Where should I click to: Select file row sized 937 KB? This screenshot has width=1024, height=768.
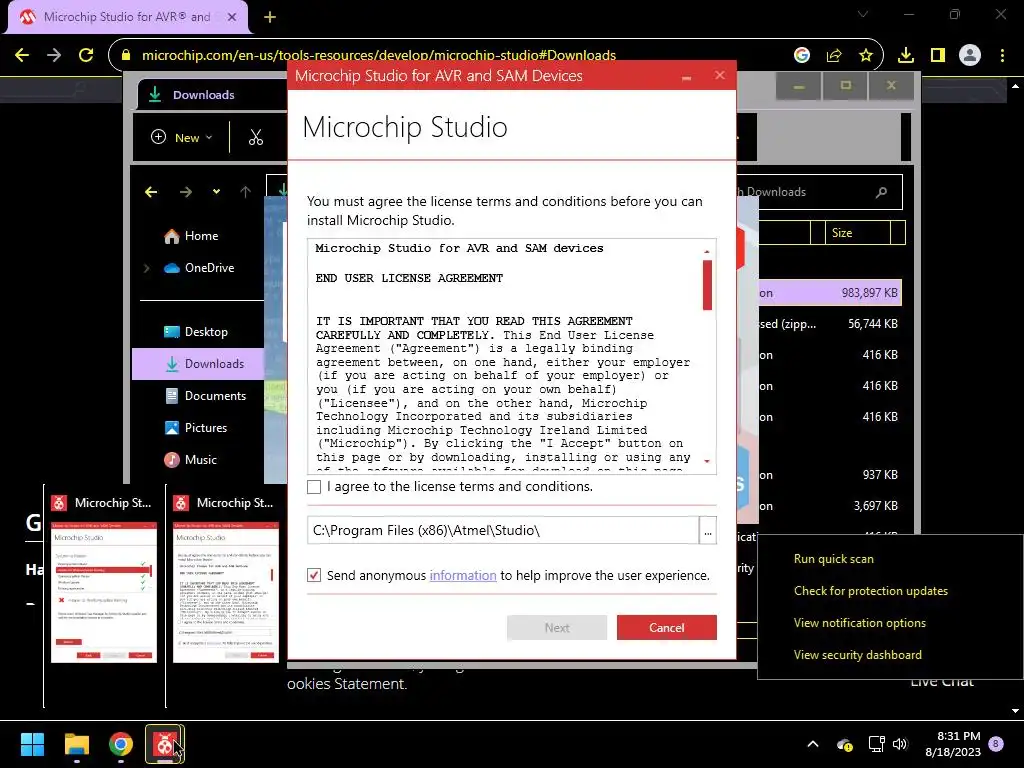(829, 475)
